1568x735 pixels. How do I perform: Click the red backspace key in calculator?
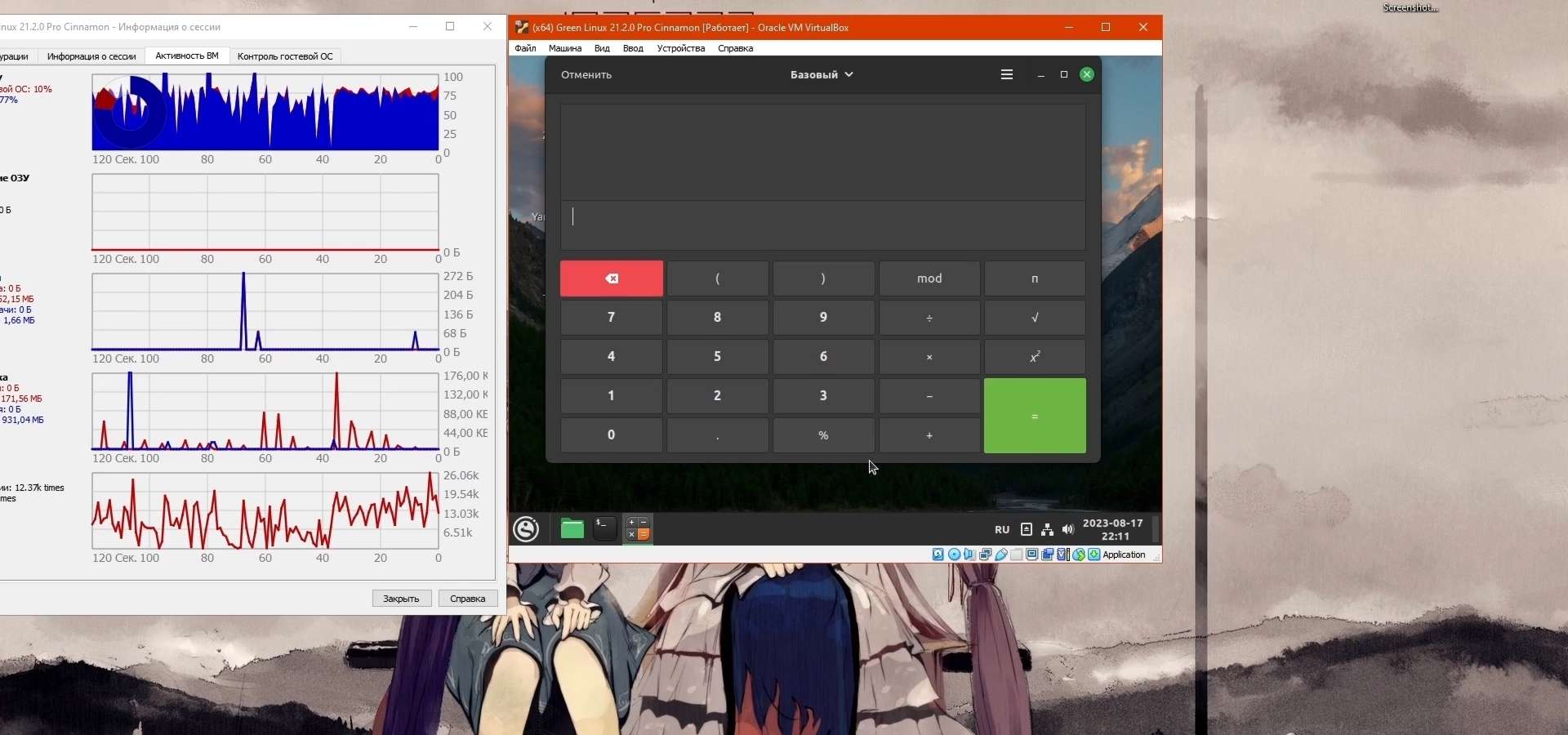pyautogui.click(x=612, y=278)
